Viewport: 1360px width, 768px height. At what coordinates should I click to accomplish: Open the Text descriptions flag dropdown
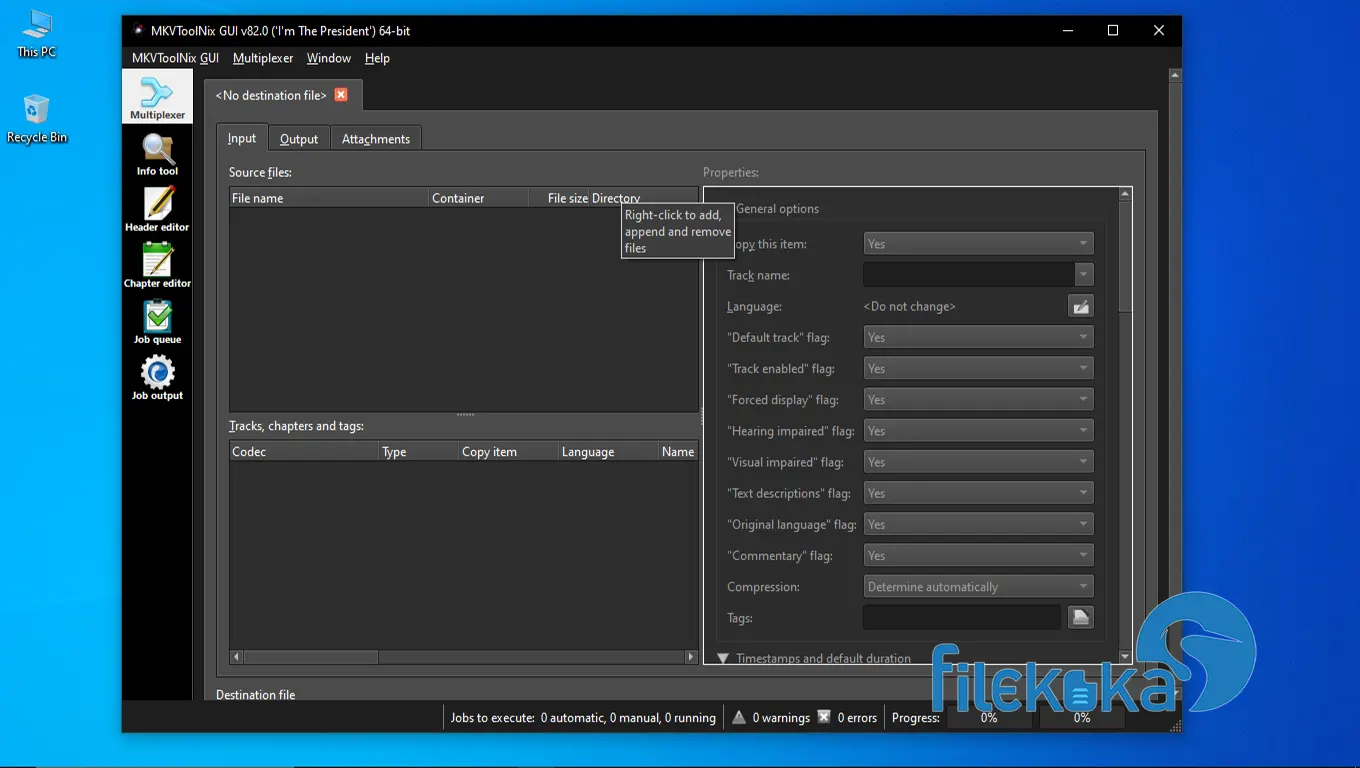pos(978,493)
